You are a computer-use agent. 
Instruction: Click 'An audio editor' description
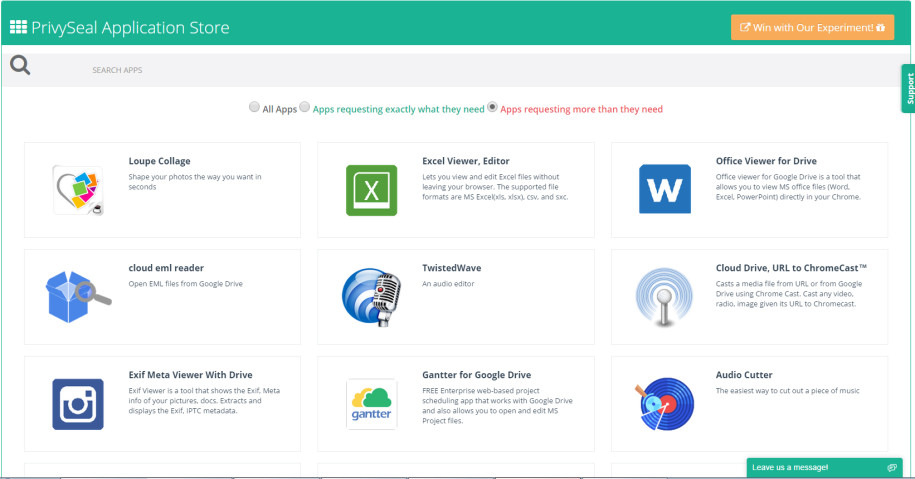click(x=448, y=284)
